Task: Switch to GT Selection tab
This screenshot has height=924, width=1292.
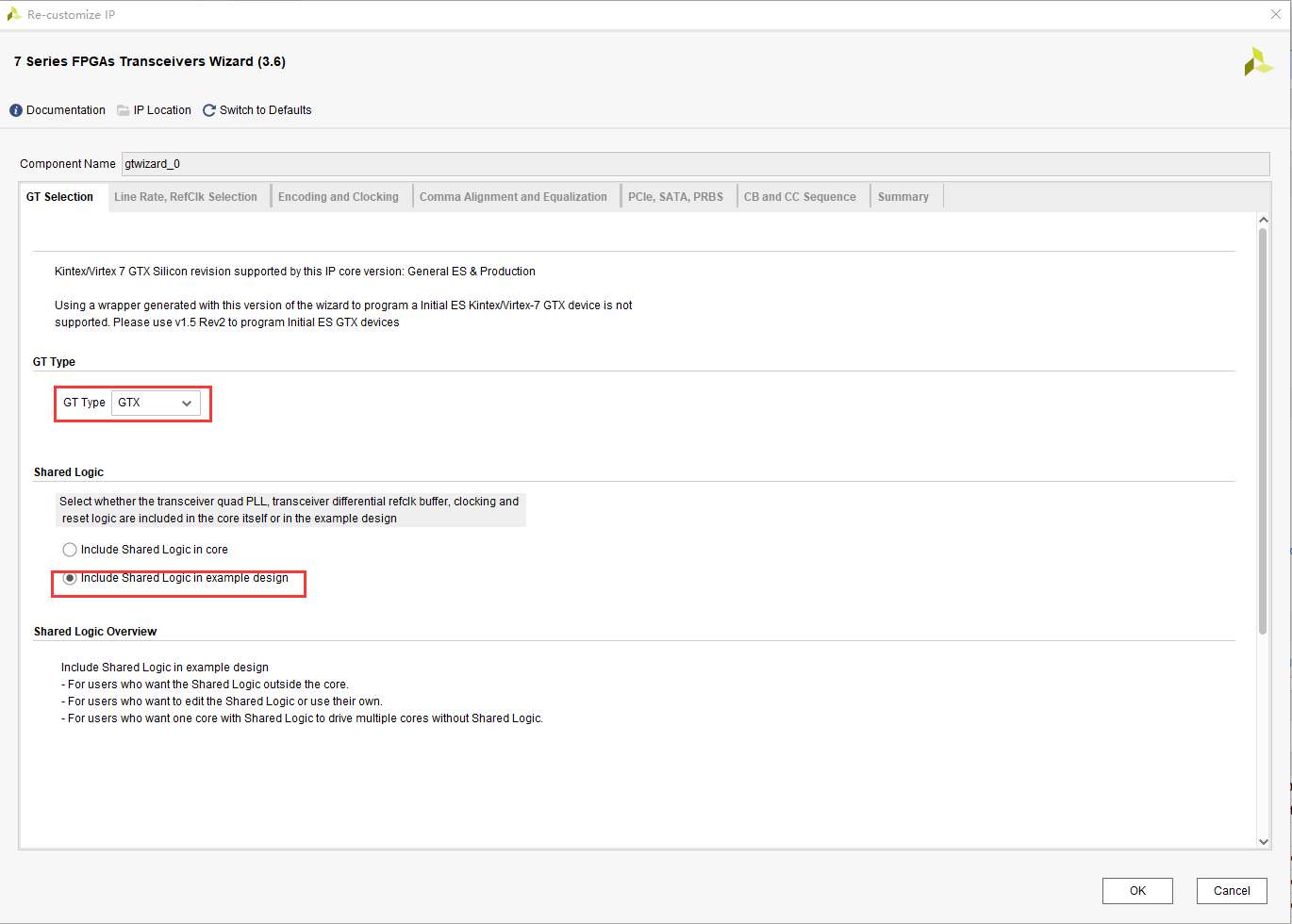Action: coord(59,197)
